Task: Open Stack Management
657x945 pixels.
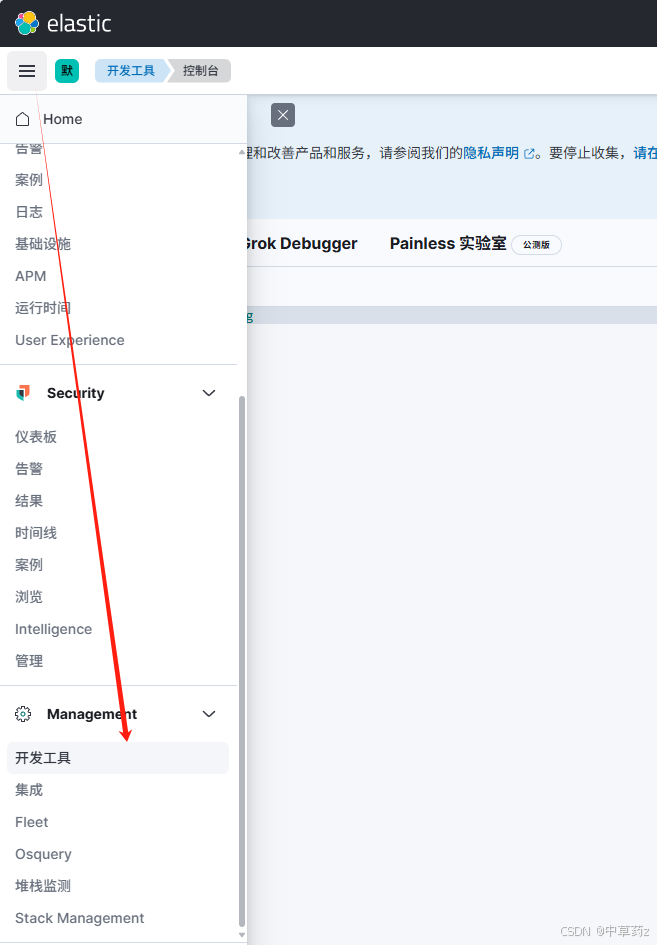Action: tap(80, 918)
